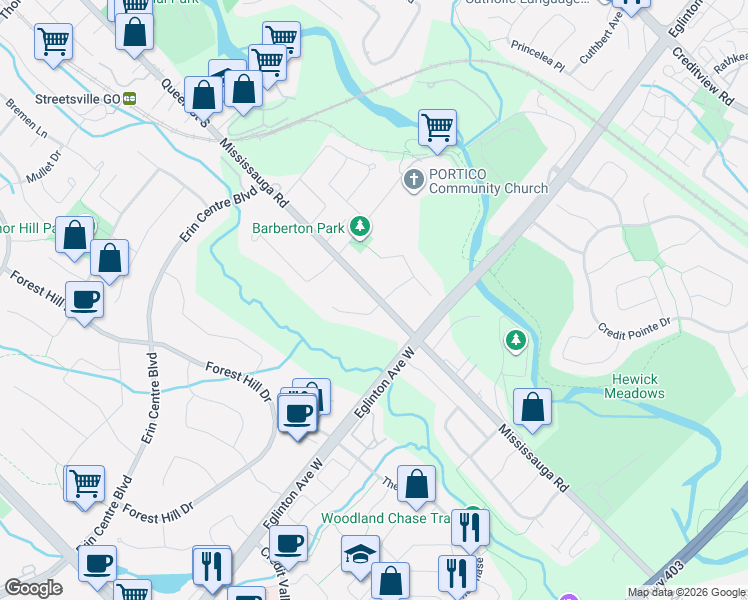Select the Creditview Rd street label
This screenshot has width=748, height=600.
[703, 76]
